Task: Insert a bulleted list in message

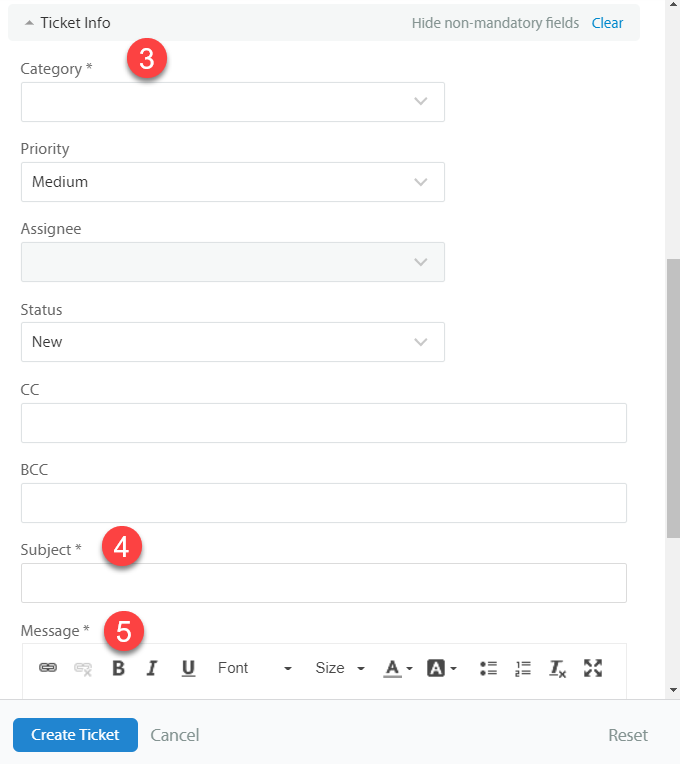Action: [x=488, y=668]
